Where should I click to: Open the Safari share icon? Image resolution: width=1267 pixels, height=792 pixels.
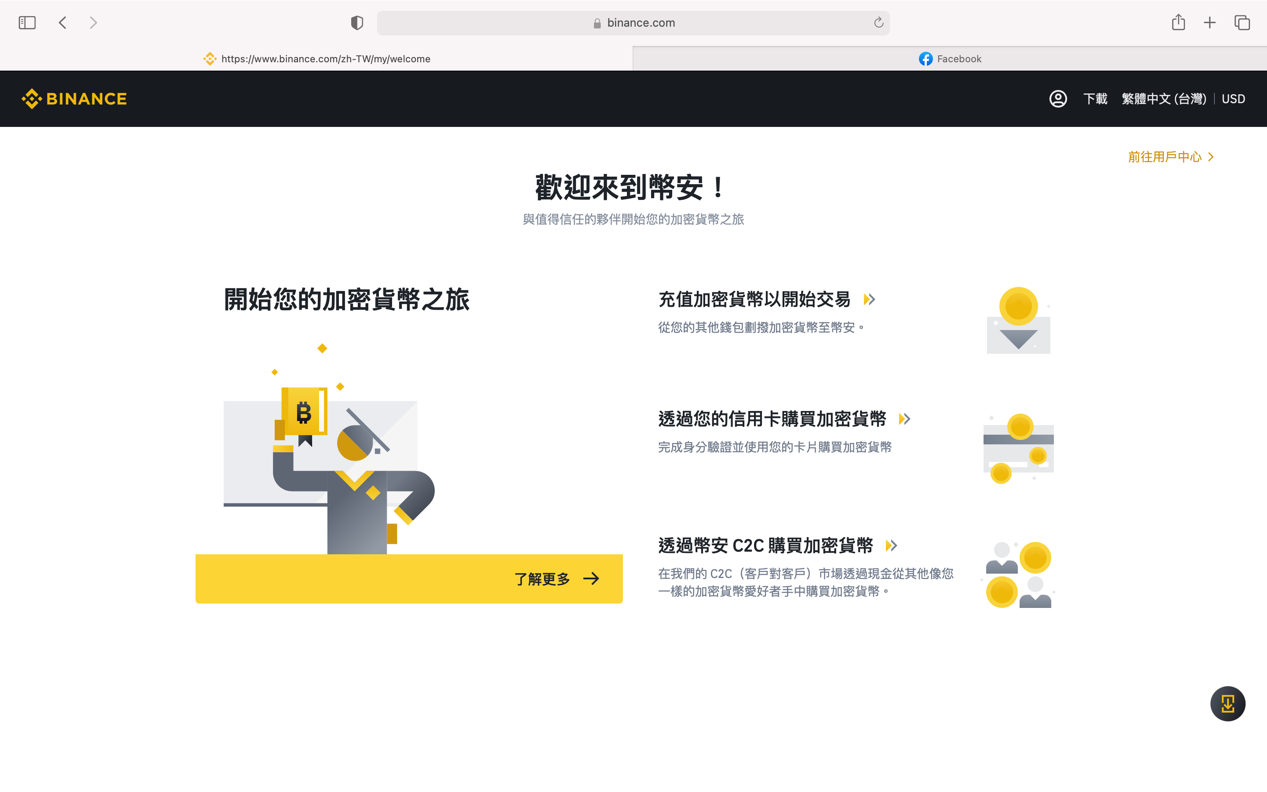coord(1179,22)
